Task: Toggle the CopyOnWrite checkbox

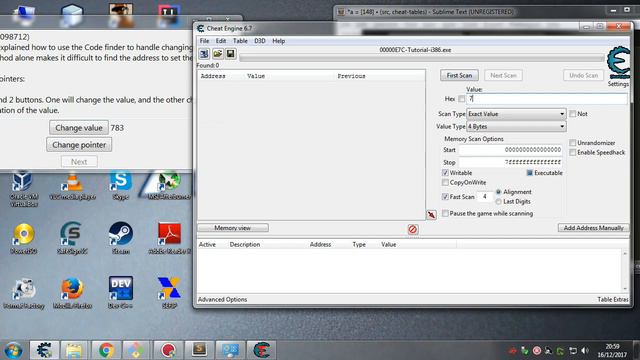Action: click(x=445, y=182)
